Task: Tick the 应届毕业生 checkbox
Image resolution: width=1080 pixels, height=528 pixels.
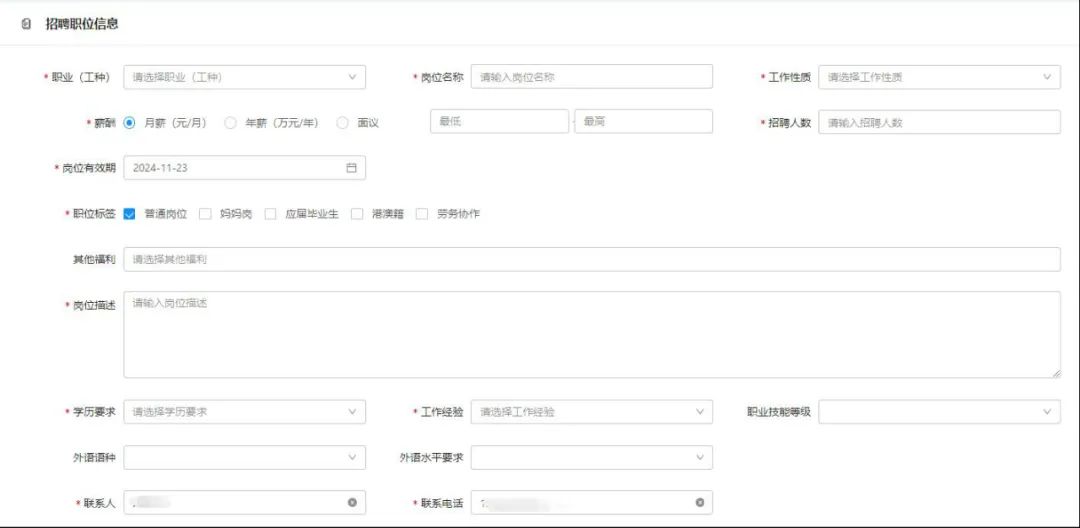Action: (x=271, y=214)
